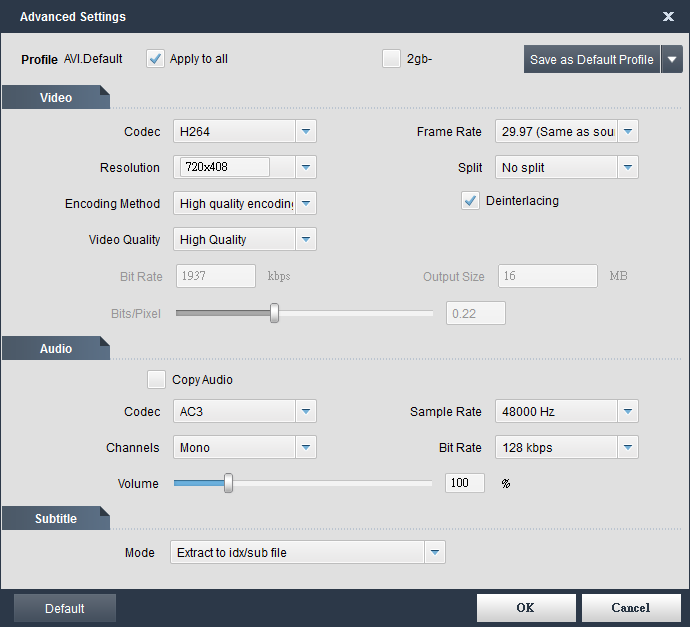The width and height of the screenshot is (690, 627).
Task: Open the Save as Default Profile arrow menu
Action: 672,59
